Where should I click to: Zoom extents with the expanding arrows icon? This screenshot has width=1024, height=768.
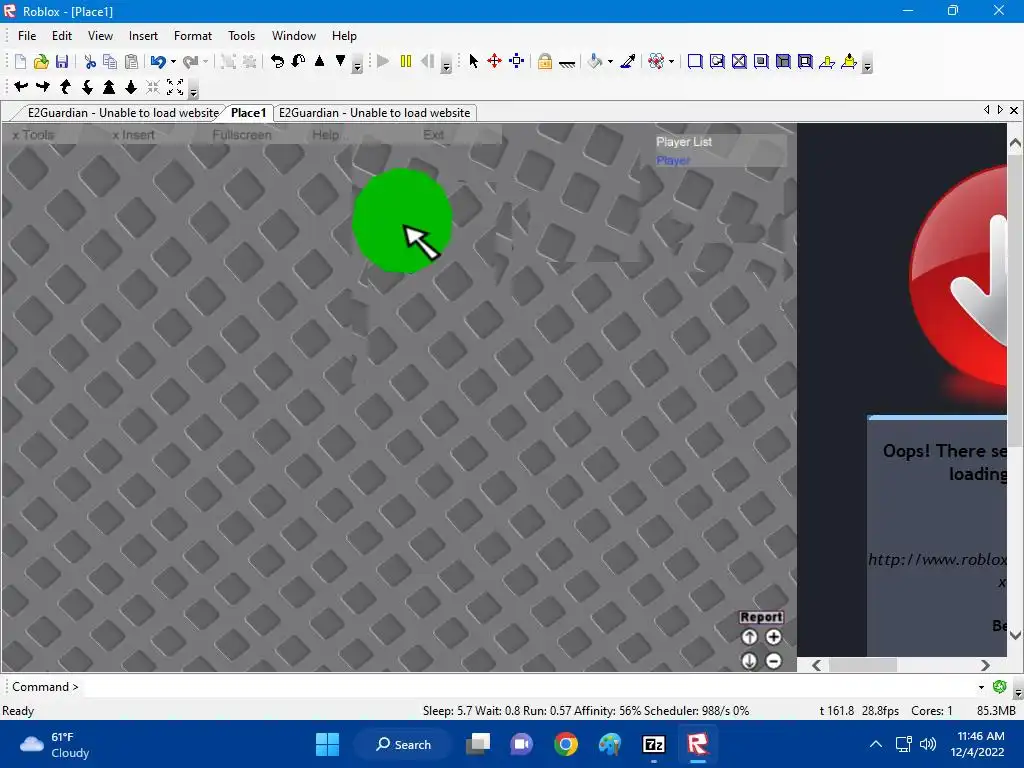(175, 86)
